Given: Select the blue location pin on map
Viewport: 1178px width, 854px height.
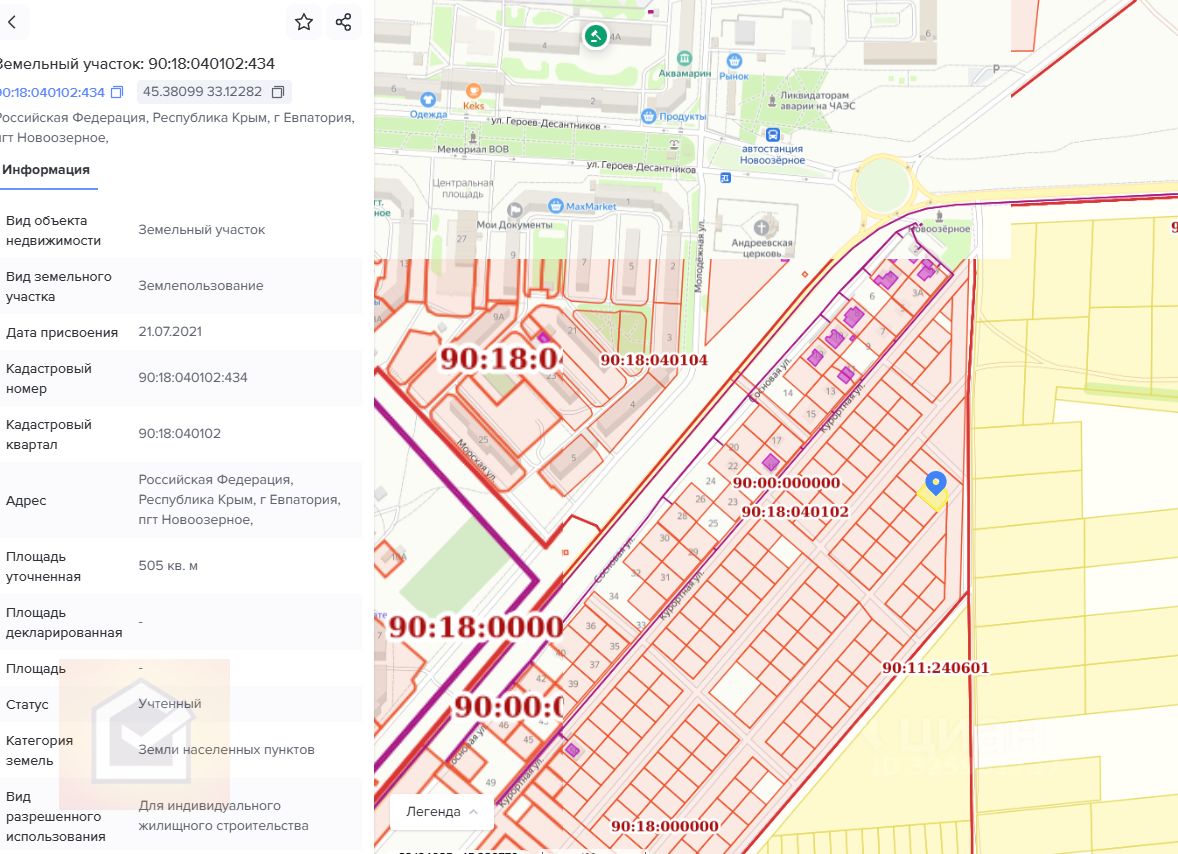Looking at the screenshot, I should pos(935,482).
